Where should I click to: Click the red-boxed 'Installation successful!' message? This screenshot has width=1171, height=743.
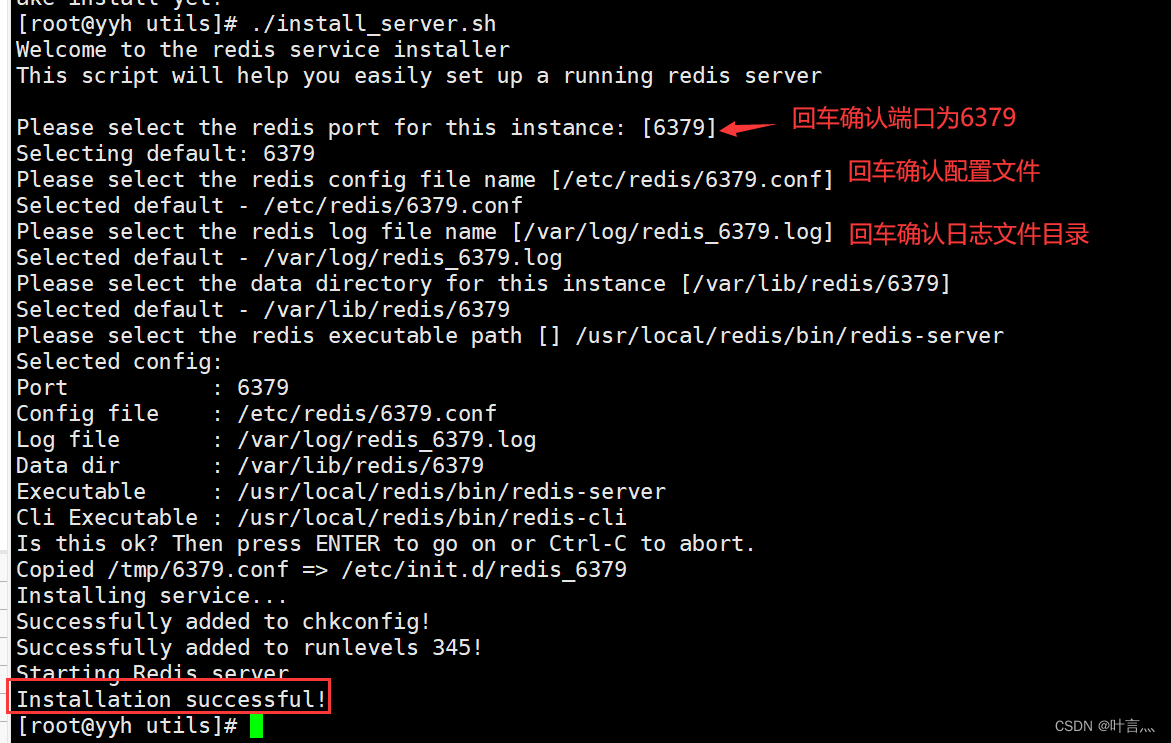[x=171, y=699]
